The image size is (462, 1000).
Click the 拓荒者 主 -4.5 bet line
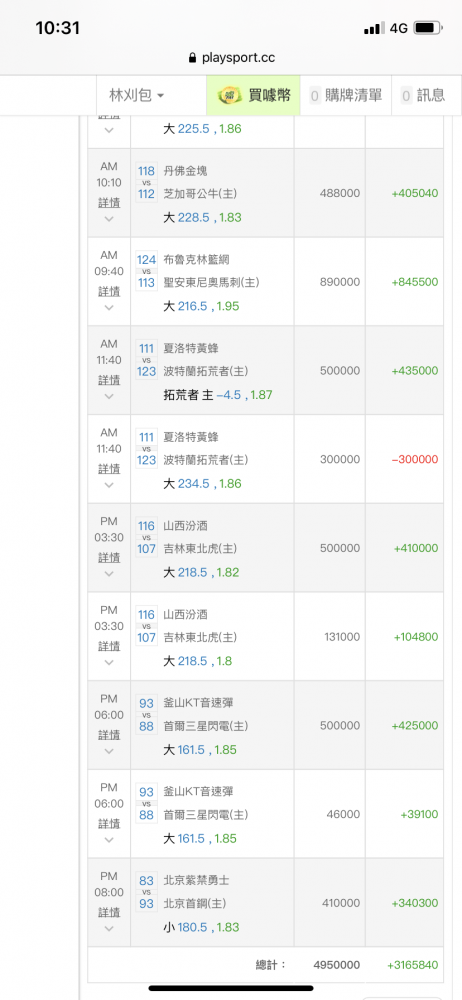(x=218, y=395)
